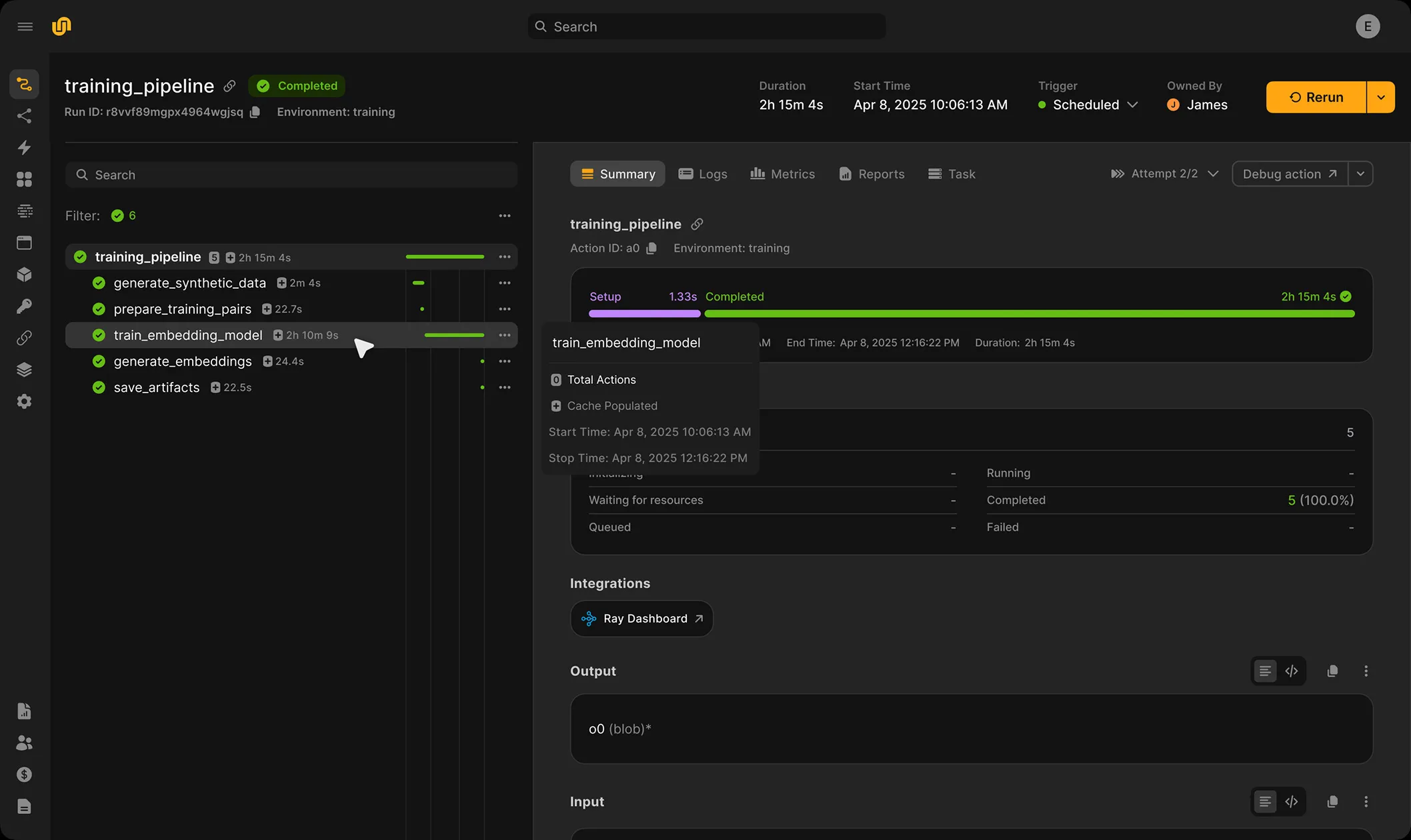Copy the Output section contents
This screenshot has height=840, width=1411.
(x=1332, y=671)
